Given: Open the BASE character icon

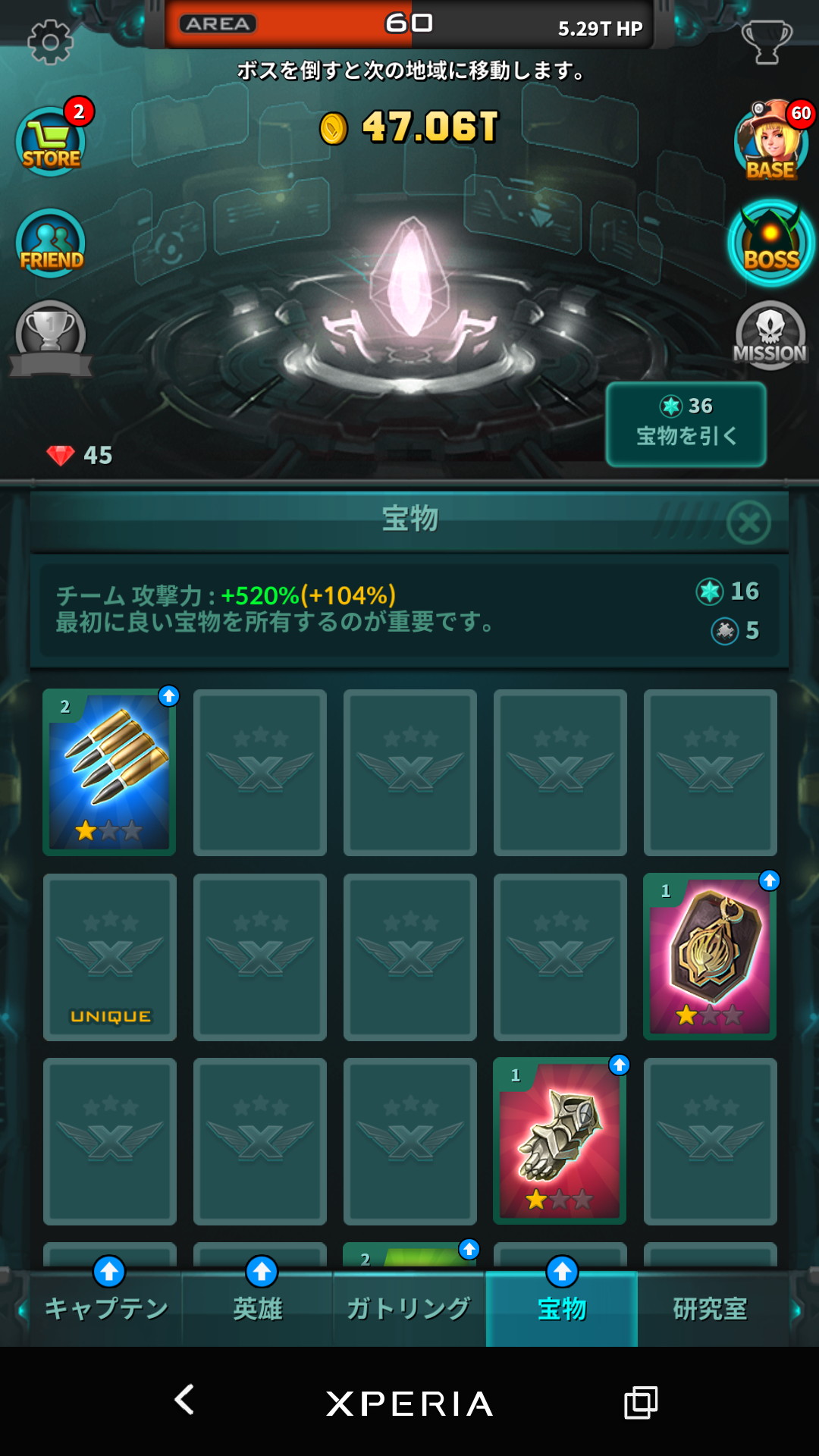Looking at the screenshot, I should 771,141.
